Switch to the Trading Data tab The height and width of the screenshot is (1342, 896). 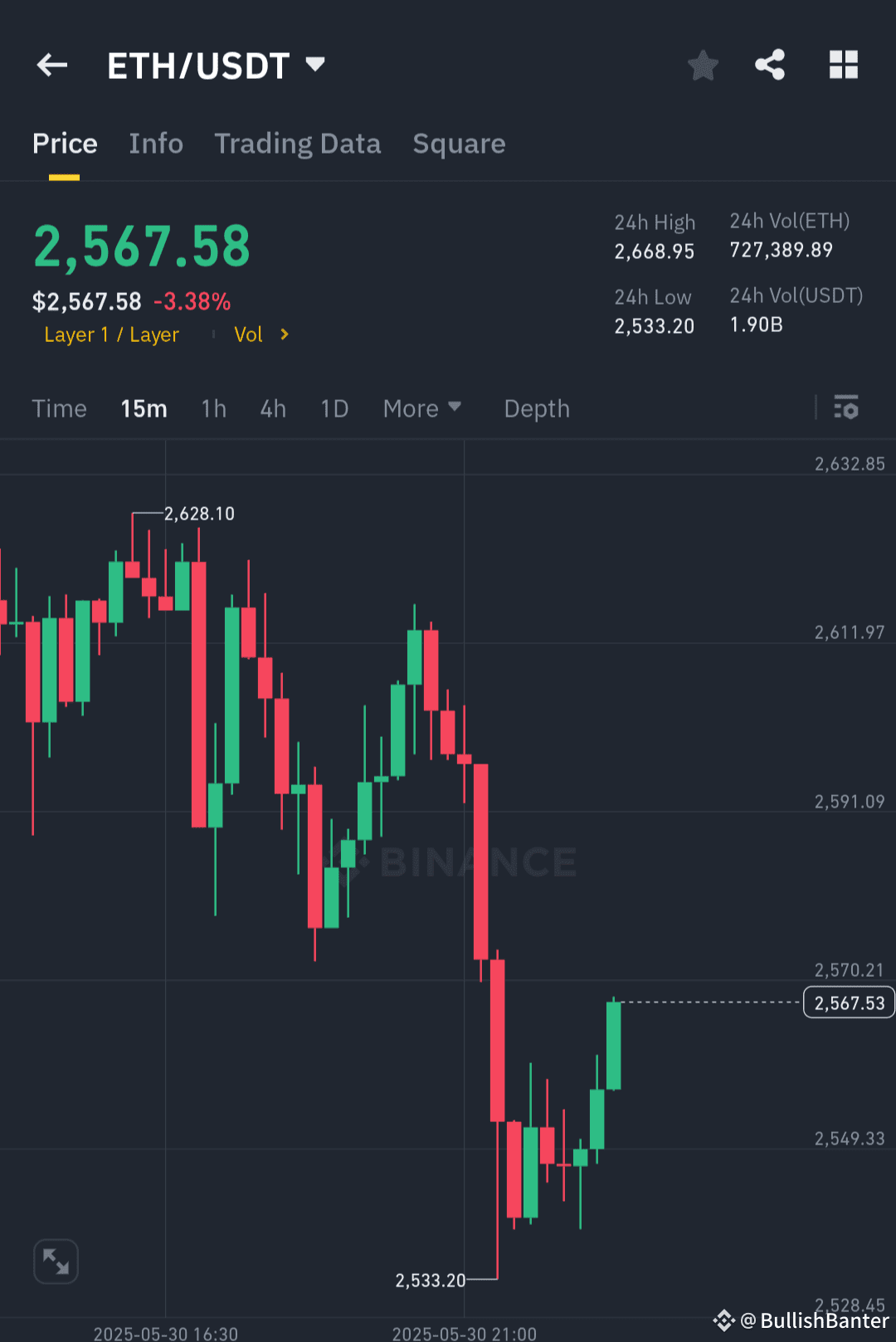[297, 143]
